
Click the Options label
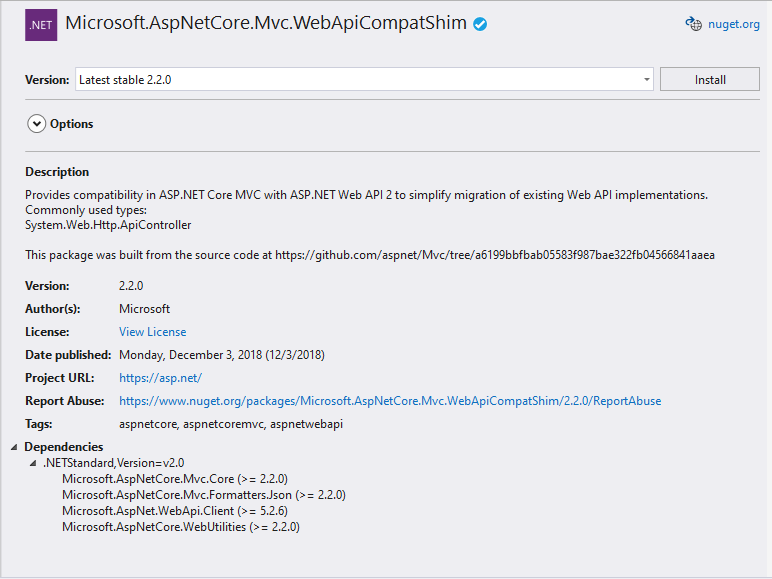tap(71, 124)
